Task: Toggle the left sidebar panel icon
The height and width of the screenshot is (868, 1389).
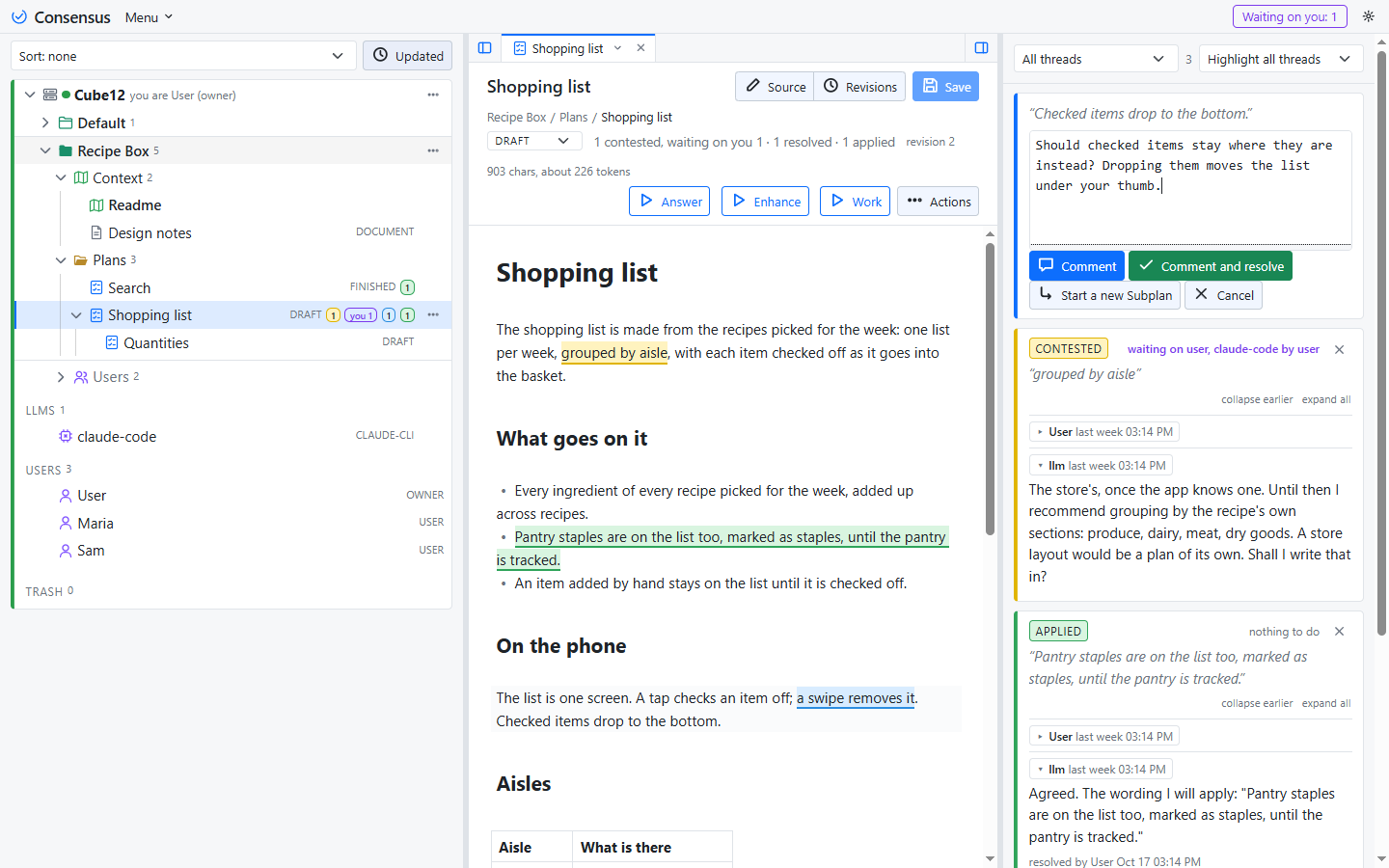Action: 485,48
